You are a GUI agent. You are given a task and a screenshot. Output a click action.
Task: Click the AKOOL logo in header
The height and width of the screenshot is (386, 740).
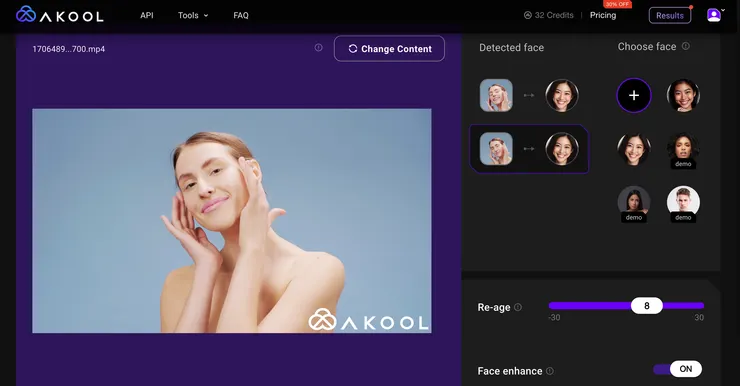[59, 15]
